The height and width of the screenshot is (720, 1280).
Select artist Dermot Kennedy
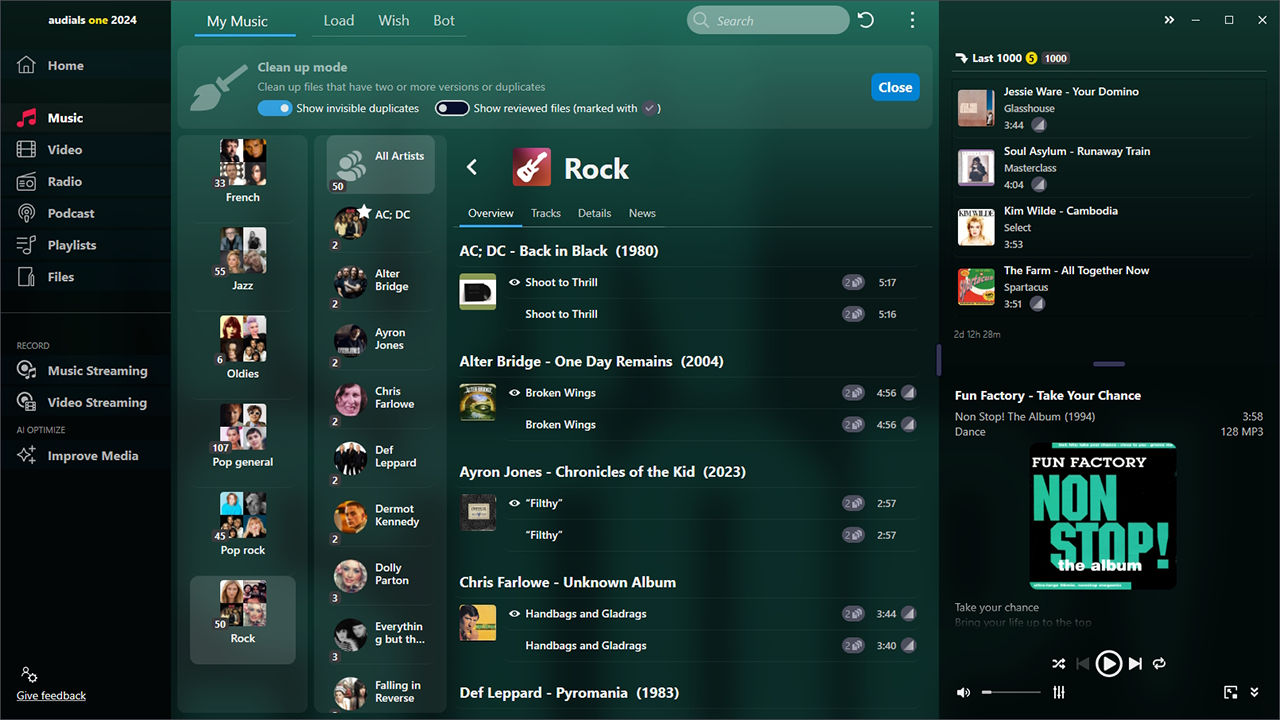[381, 517]
